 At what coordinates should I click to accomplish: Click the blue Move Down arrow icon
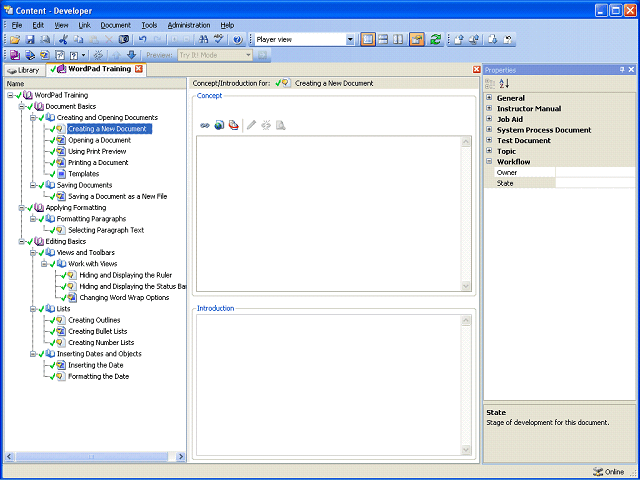pyautogui.click(x=131, y=55)
